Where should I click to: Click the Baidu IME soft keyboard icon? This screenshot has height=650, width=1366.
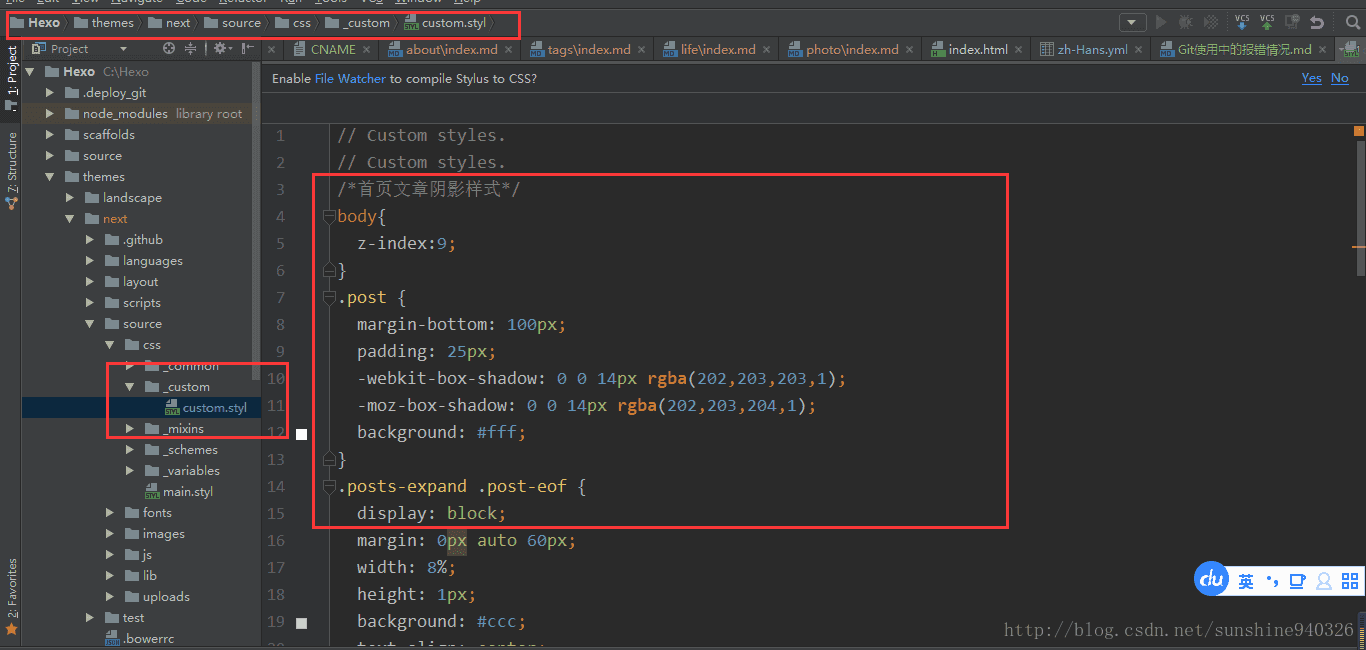coord(1297,581)
